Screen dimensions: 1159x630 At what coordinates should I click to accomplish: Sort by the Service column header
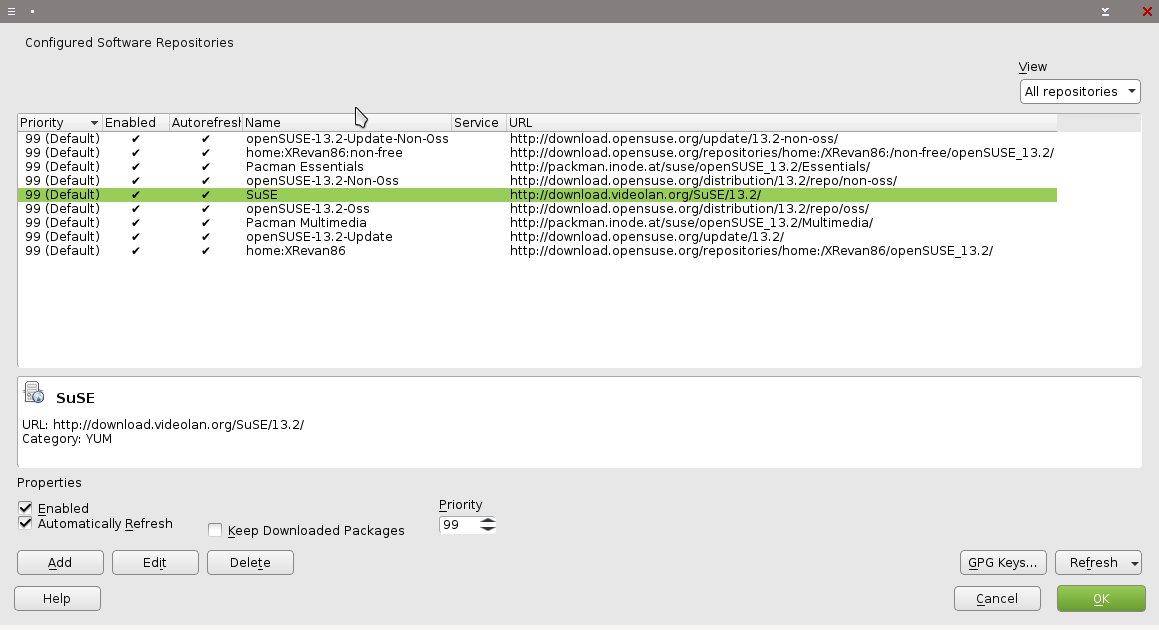click(478, 123)
